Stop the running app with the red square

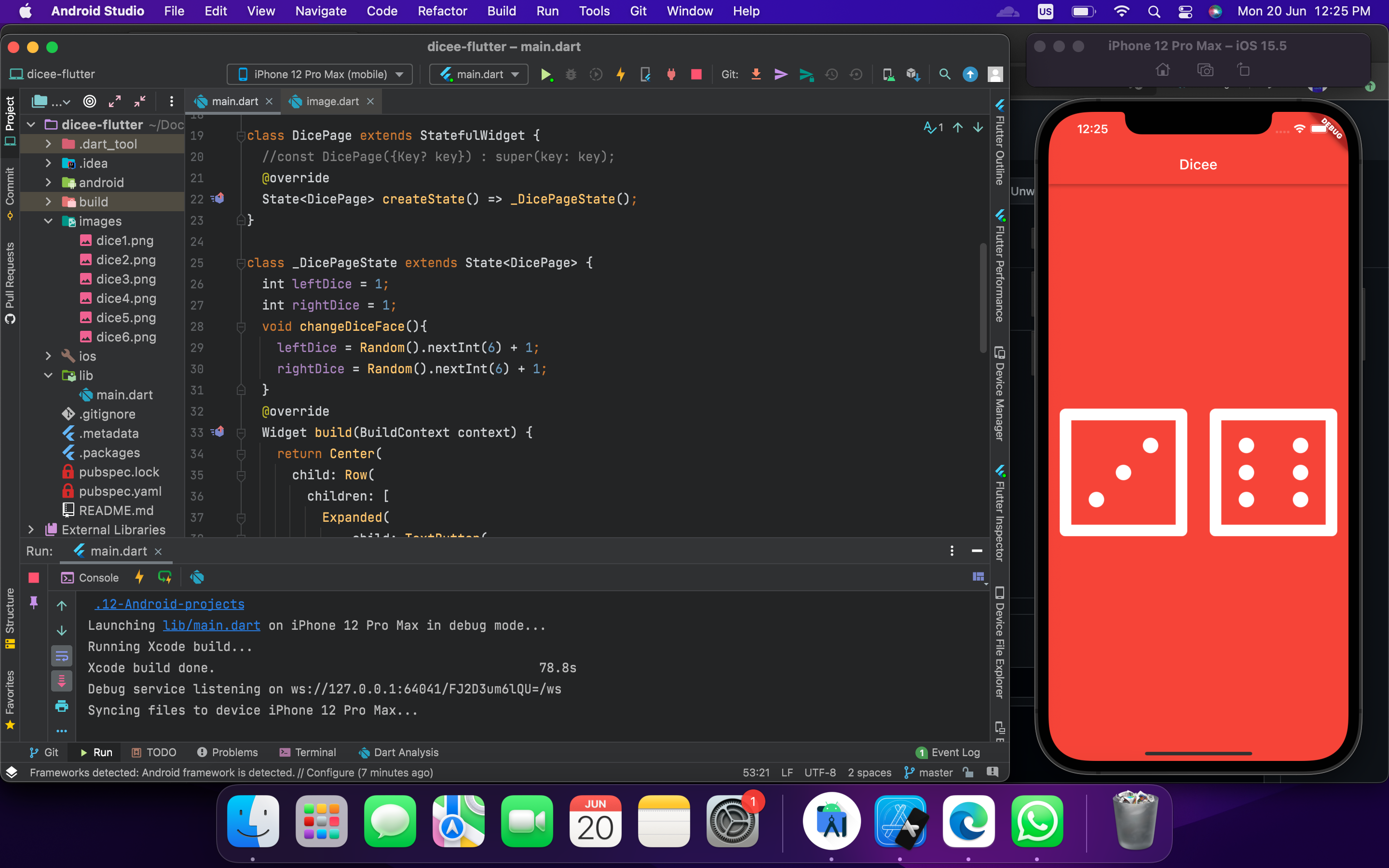[696, 74]
